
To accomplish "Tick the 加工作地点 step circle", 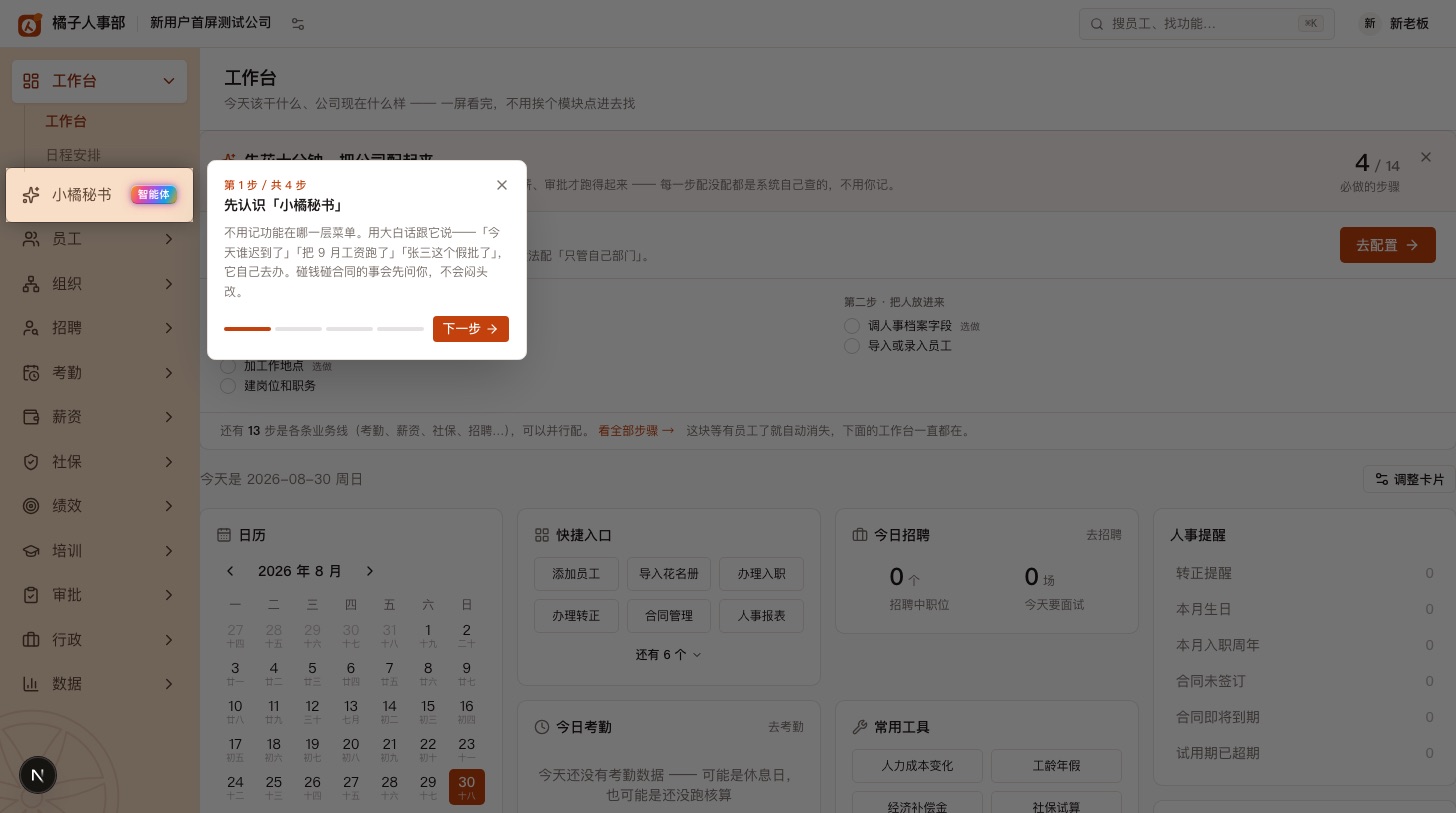I will [x=228, y=366].
